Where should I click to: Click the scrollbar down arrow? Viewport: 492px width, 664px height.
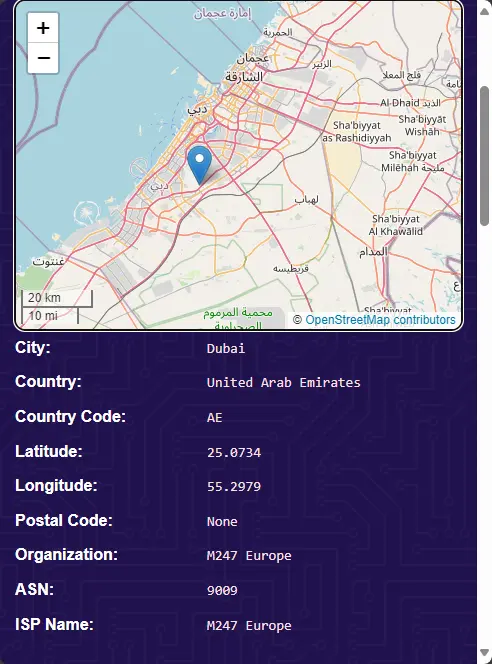[484, 653]
